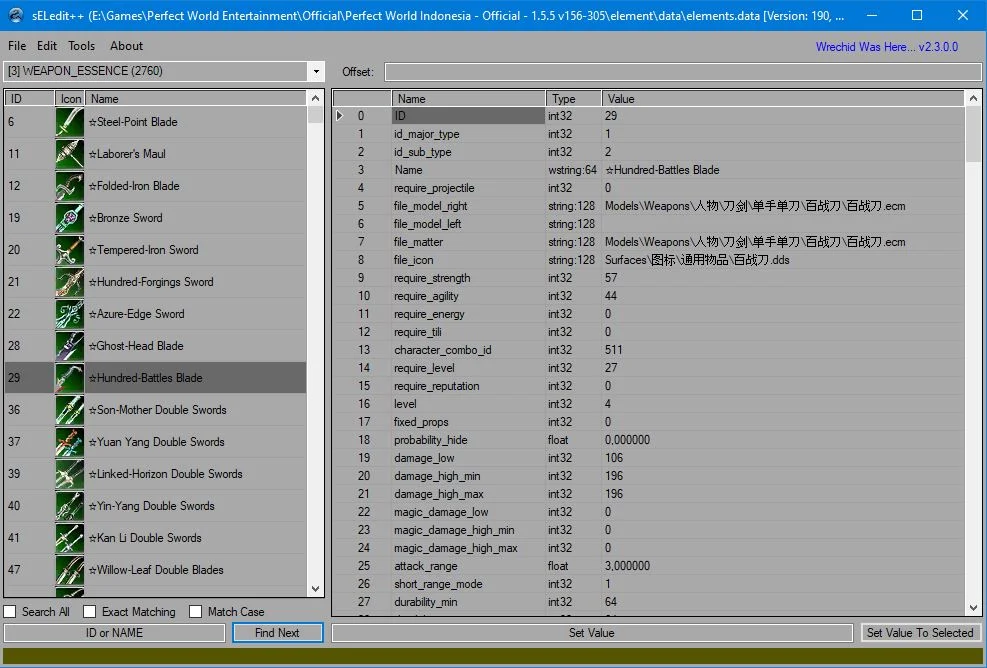Image resolution: width=987 pixels, height=668 pixels.
Task: Click the Steel-Point Blade weapon icon
Action: pyautogui.click(x=69, y=122)
